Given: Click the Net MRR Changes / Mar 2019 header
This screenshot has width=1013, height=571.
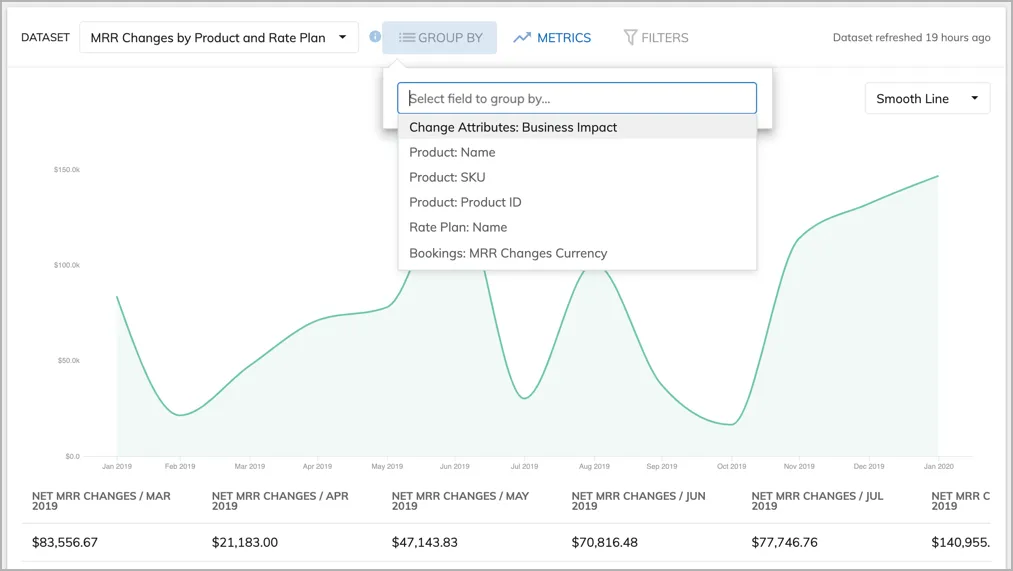Looking at the screenshot, I should (101, 501).
